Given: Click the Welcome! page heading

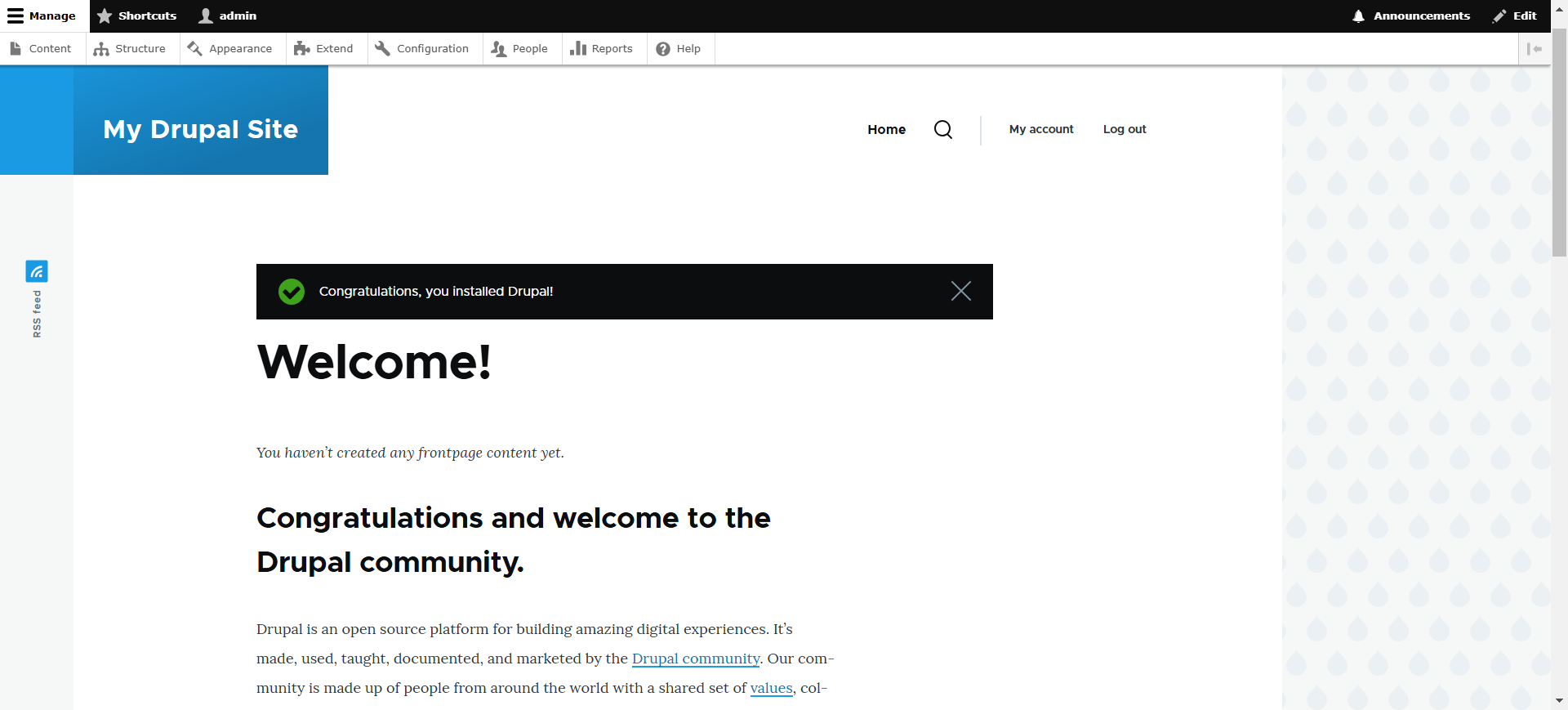Looking at the screenshot, I should (374, 362).
